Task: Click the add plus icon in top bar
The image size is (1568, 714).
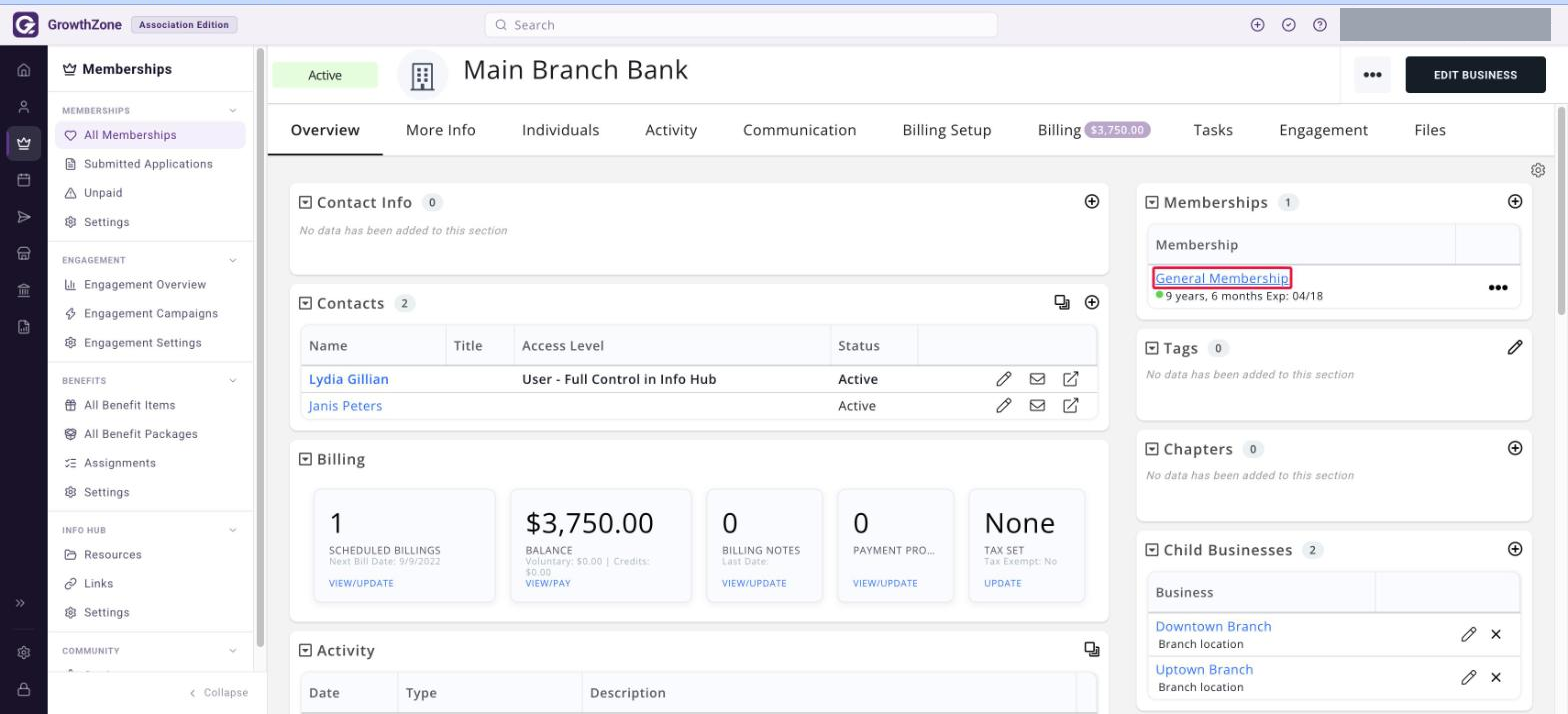Action: pos(1258,25)
